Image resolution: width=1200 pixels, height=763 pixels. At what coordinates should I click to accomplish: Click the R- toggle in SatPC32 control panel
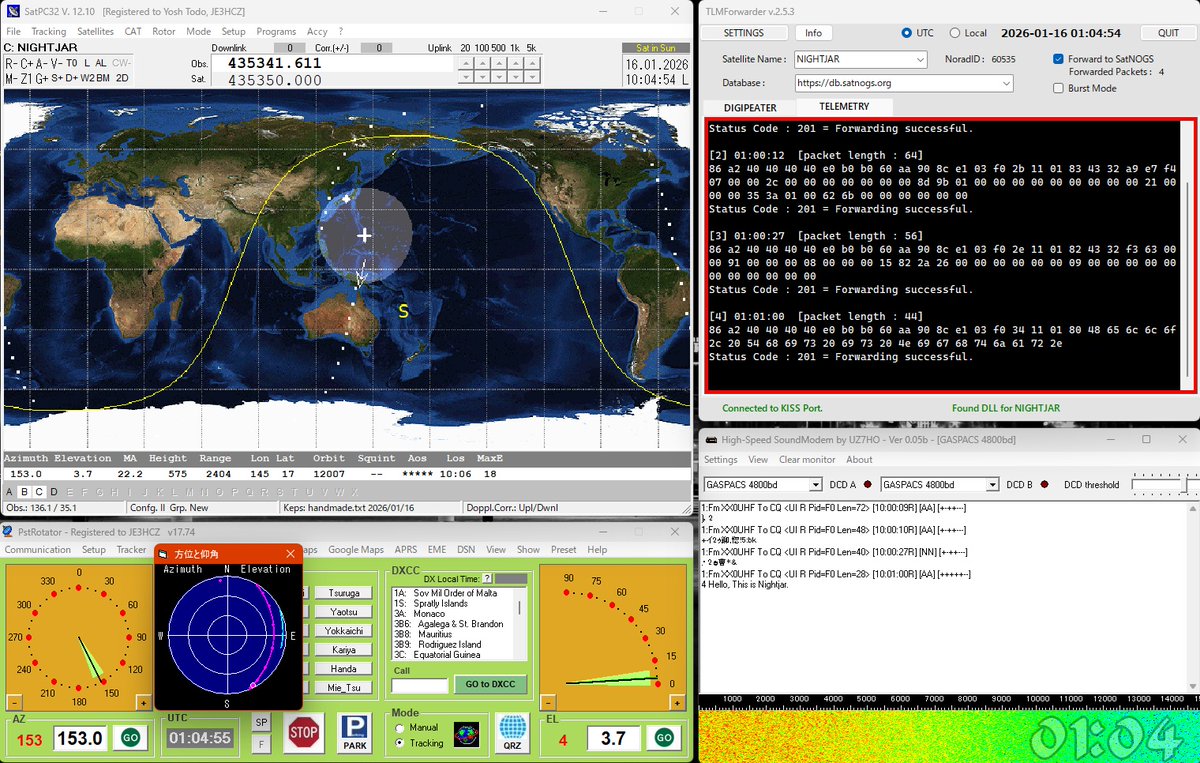pos(11,62)
